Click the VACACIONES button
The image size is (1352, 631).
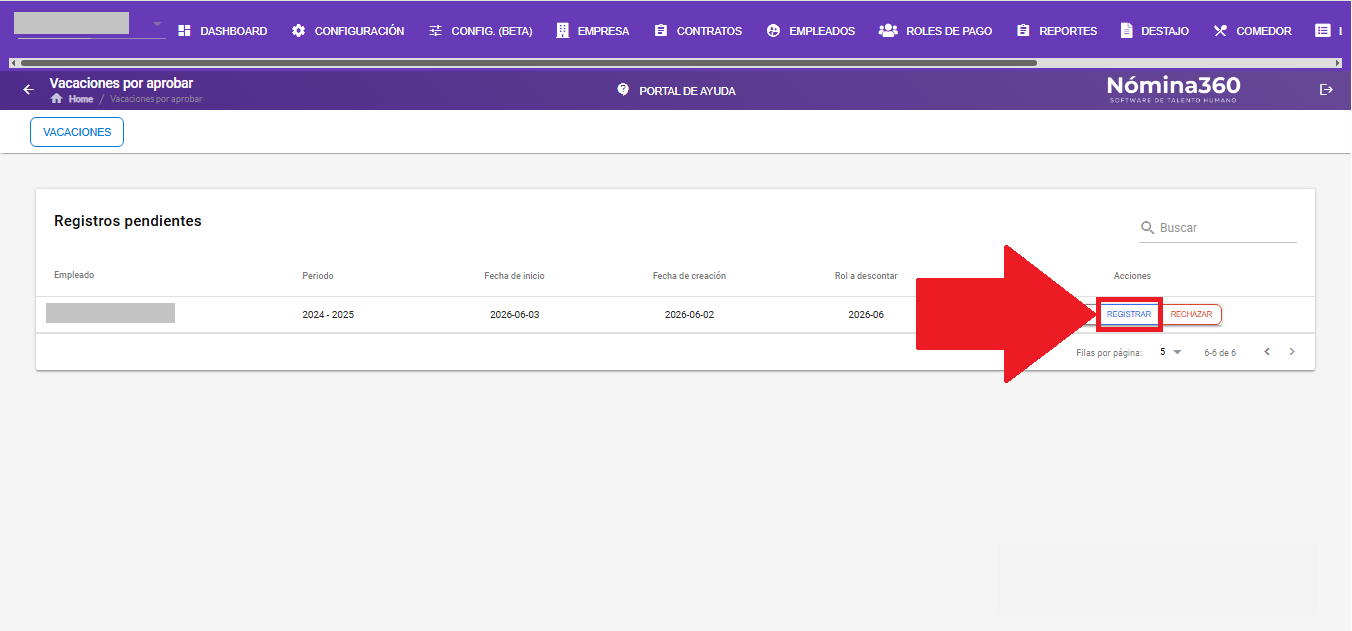pyautogui.click(x=77, y=132)
